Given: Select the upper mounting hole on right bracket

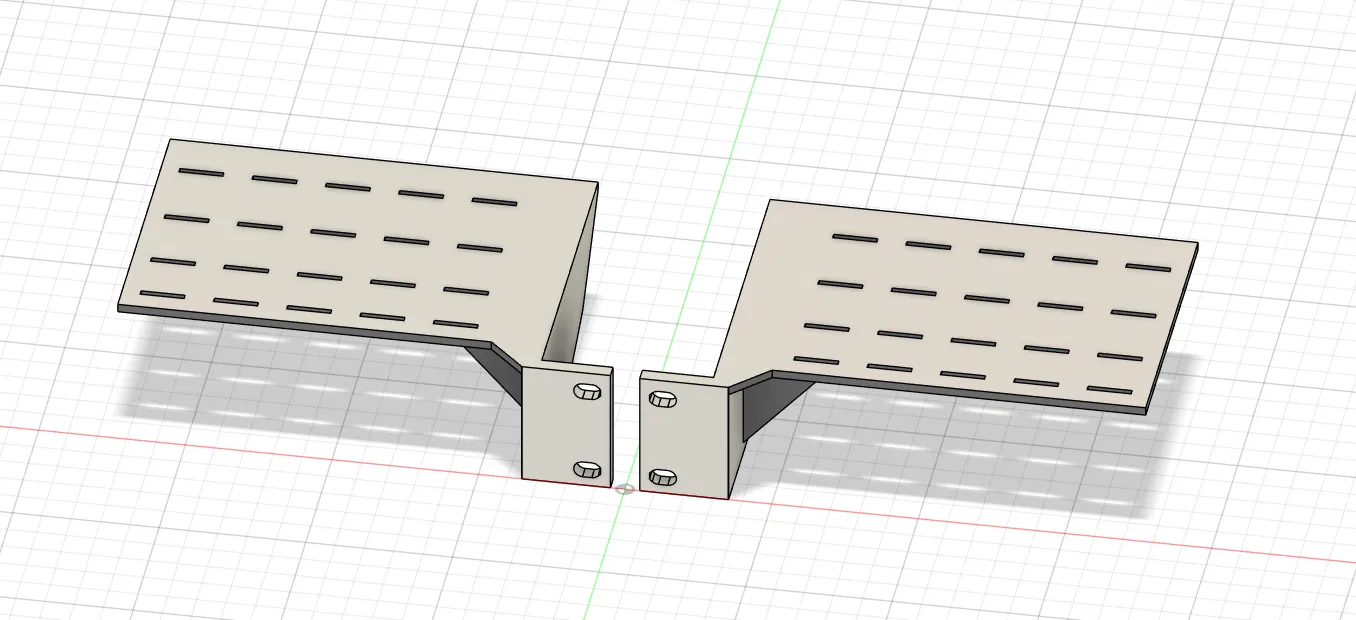Looking at the screenshot, I should point(662,399).
